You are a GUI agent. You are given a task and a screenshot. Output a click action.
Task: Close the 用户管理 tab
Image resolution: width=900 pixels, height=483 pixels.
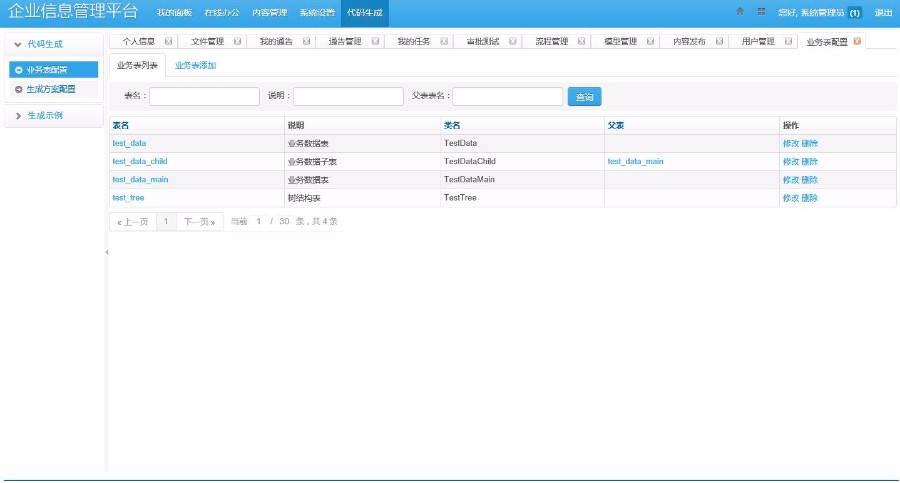pyautogui.click(x=788, y=41)
